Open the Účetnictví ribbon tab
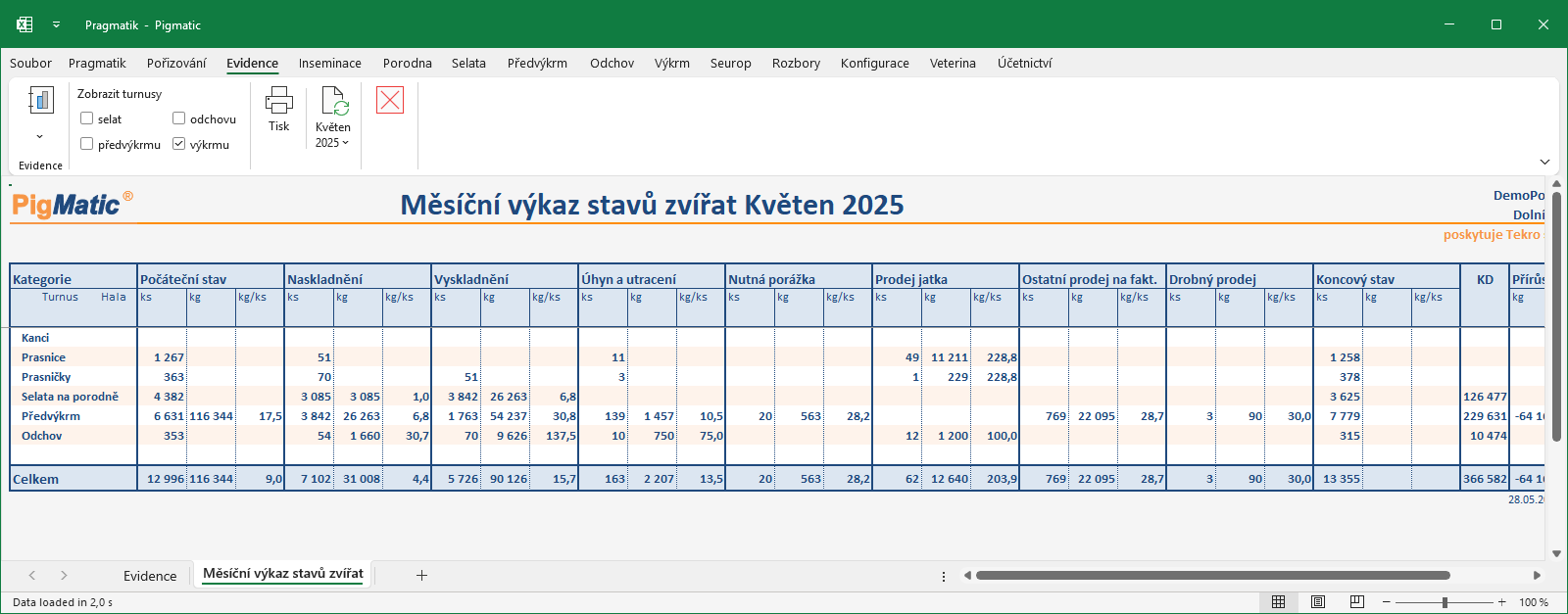Image resolution: width=1568 pixels, height=614 pixels. 1025,63
